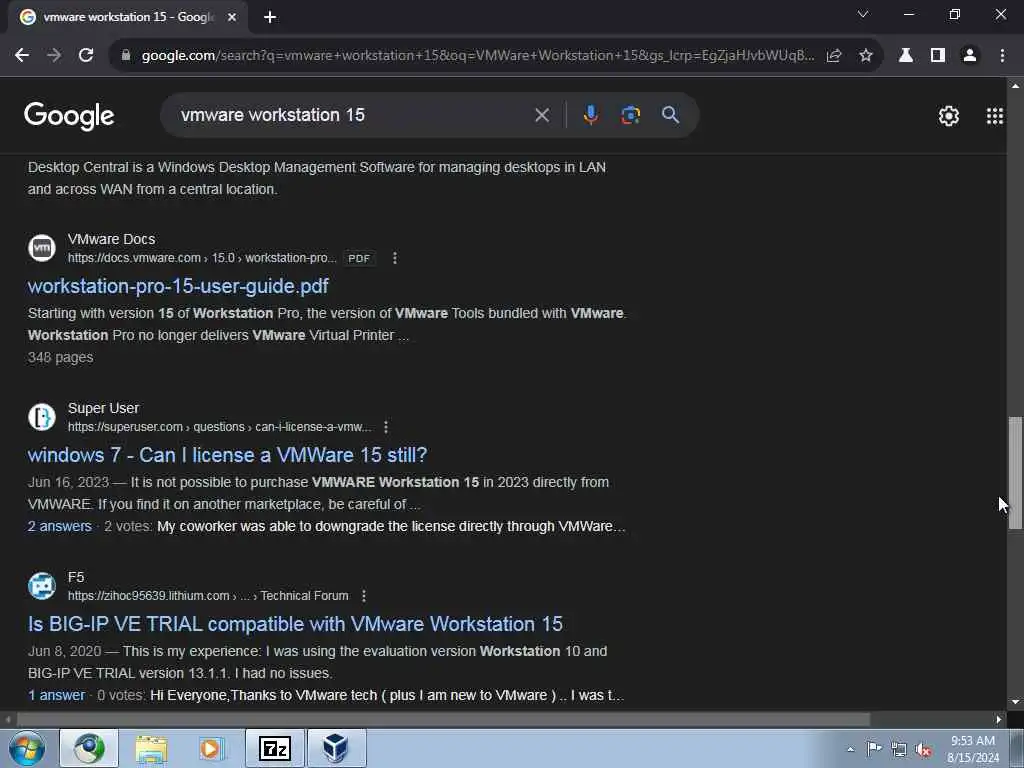1024x768 pixels.
Task: Click the F5 site favicon
Action: pos(42,586)
